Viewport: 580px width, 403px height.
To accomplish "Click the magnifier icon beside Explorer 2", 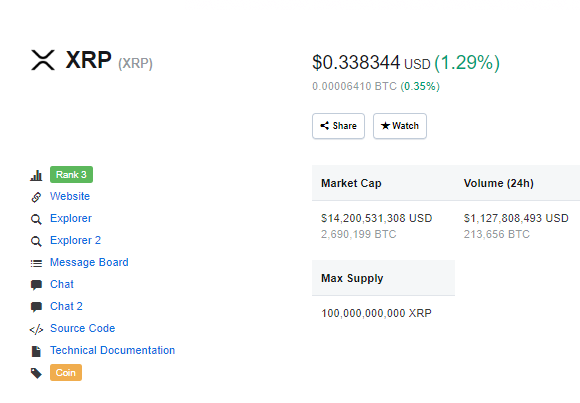I will click(36, 241).
